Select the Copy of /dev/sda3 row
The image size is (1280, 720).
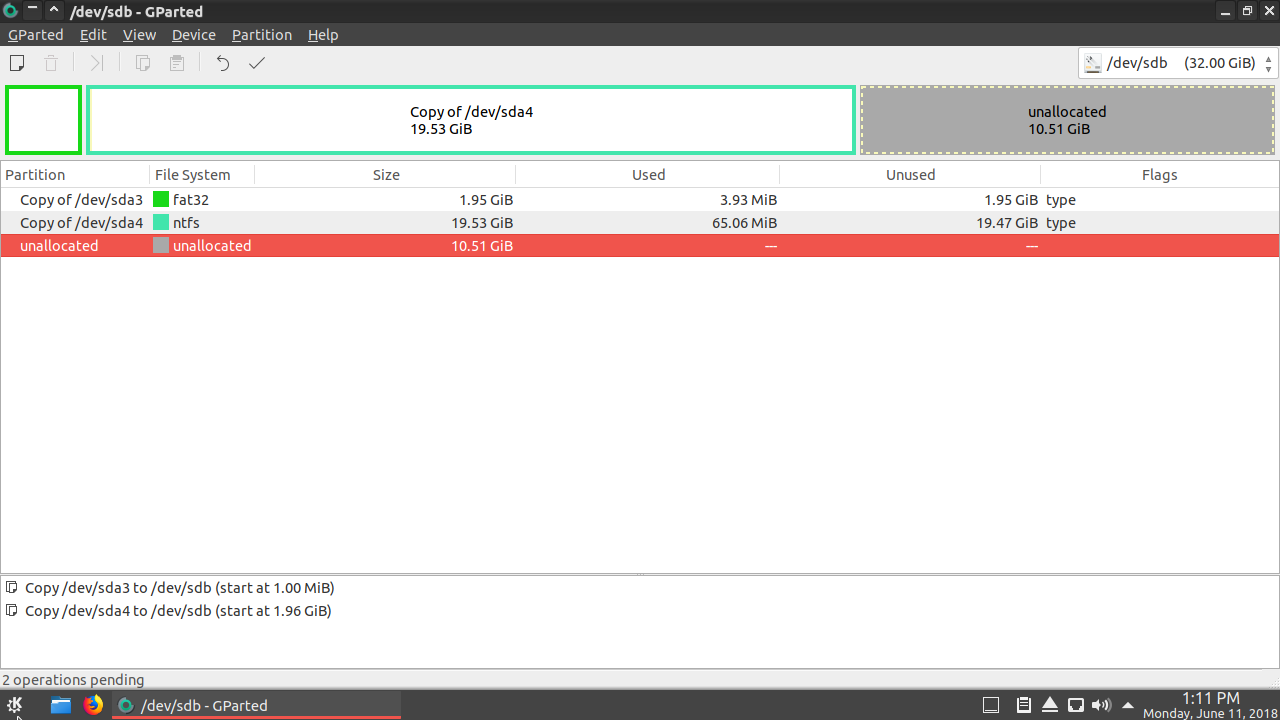click(x=640, y=200)
